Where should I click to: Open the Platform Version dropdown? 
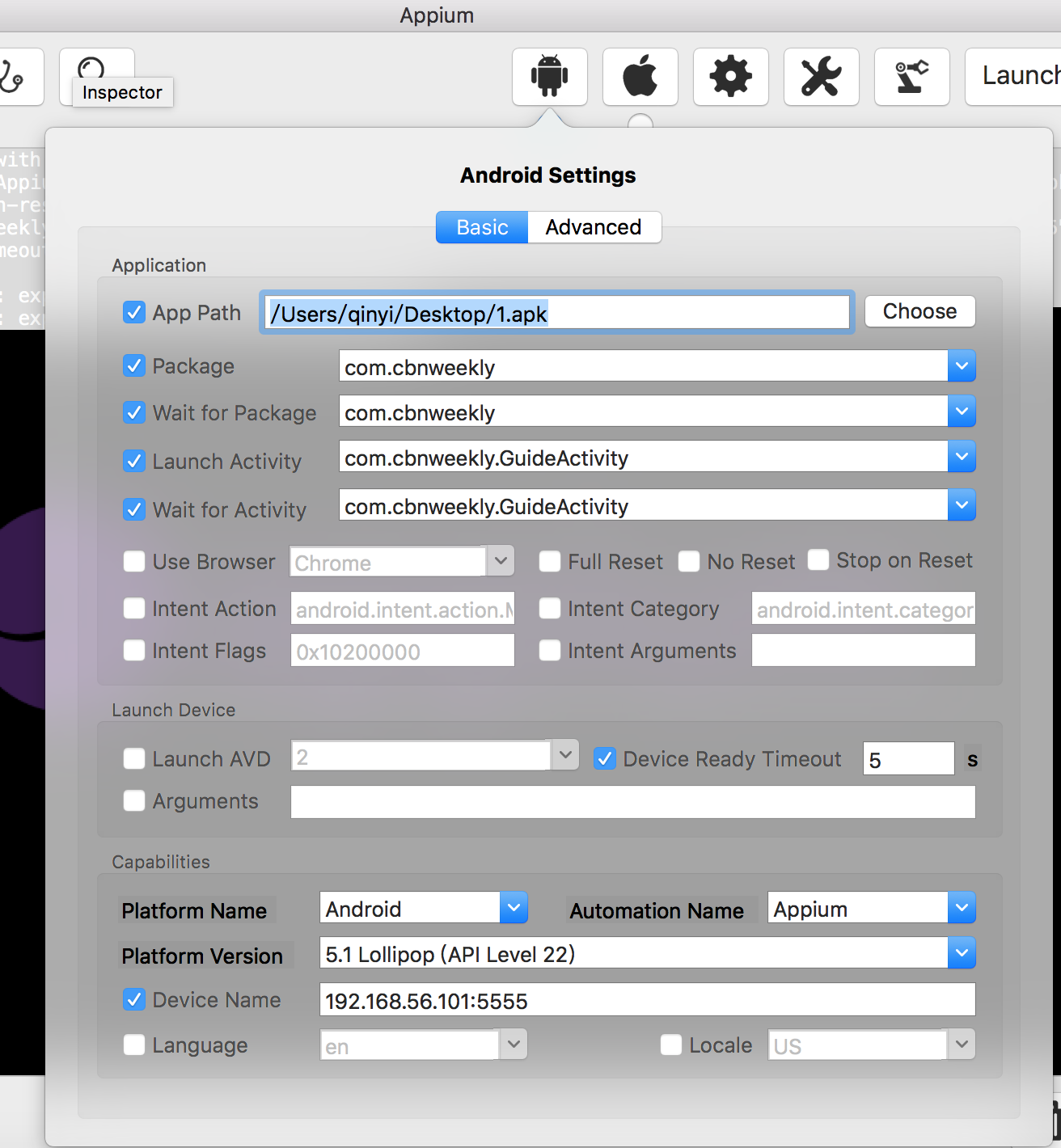tap(962, 952)
